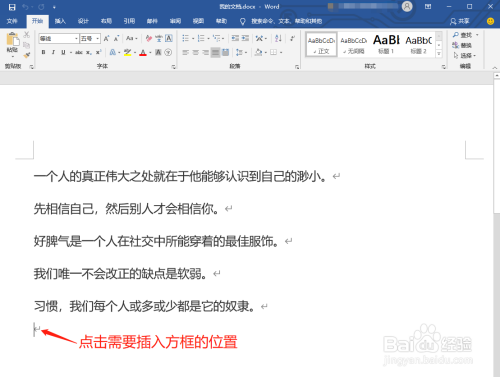Apply the character border icon
Screen dimensions: 500x377
pos(169,39)
